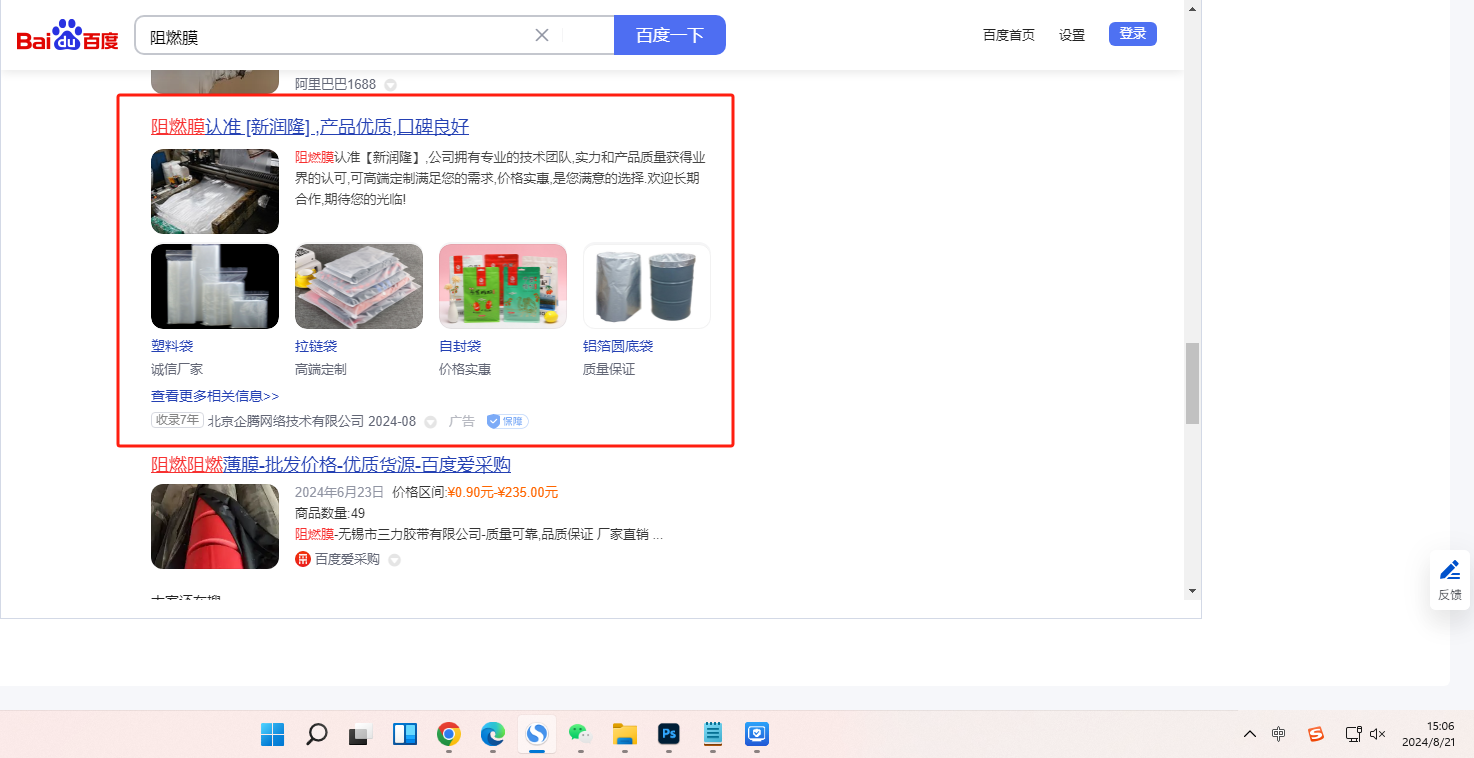Click the price range ¥0.90元-¥235.00元
Image resolution: width=1474 pixels, height=758 pixels.
(x=502, y=492)
